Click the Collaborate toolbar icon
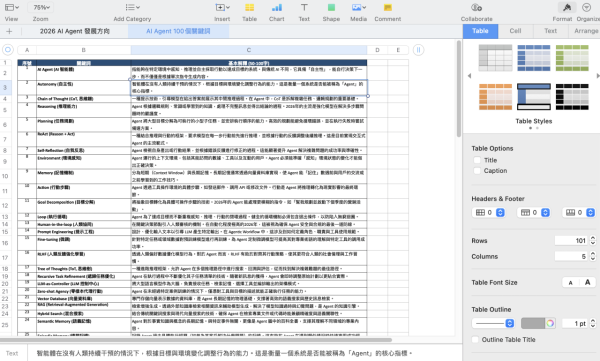The width and height of the screenshot is (600, 361). (x=476, y=7)
